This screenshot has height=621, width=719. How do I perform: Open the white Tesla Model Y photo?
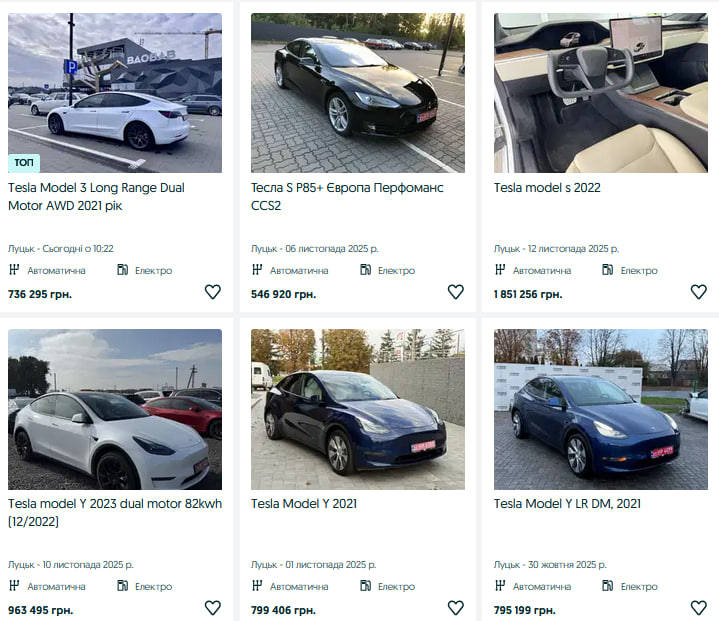(115, 409)
